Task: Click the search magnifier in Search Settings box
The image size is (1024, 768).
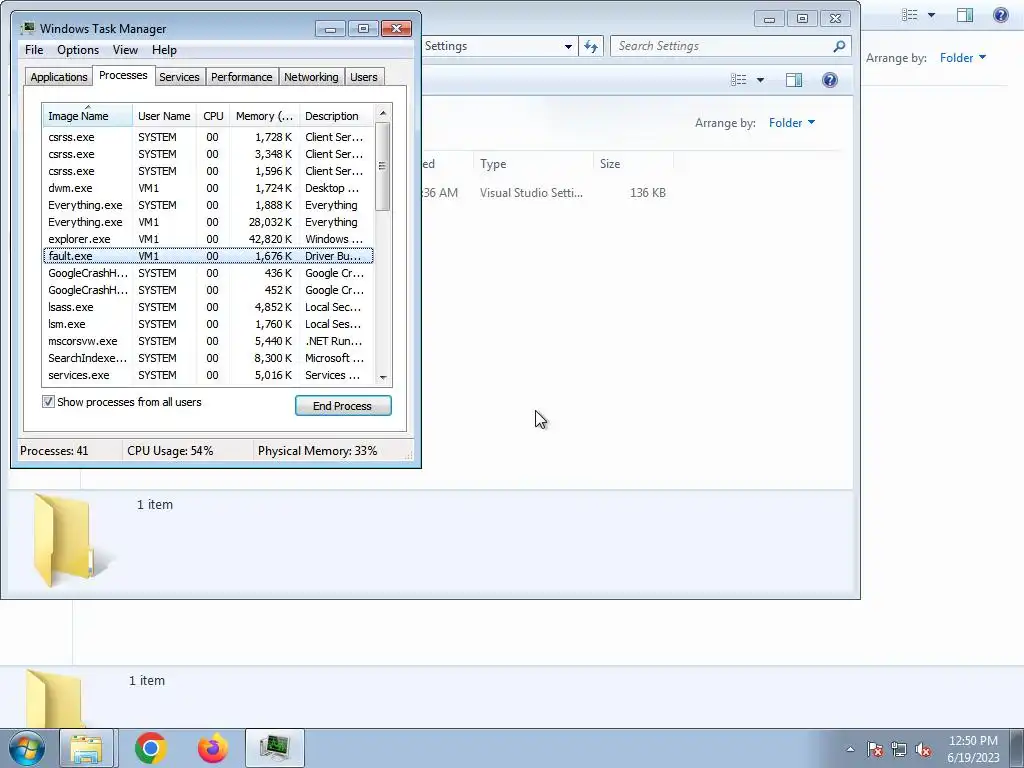Action: pos(839,46)
